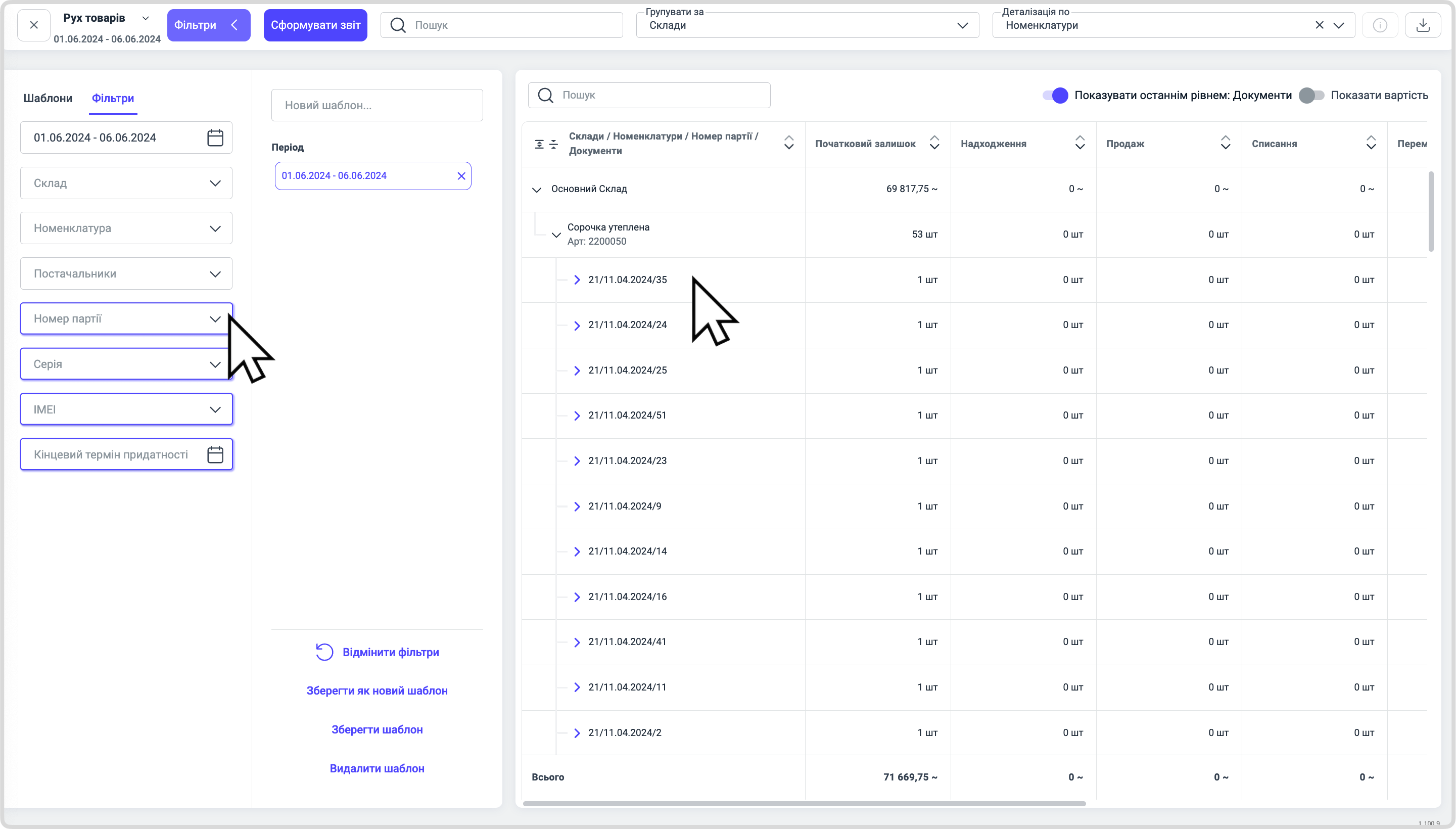Expand batch 21/11.04.2024/35
1456x829 pixels.
577,280
